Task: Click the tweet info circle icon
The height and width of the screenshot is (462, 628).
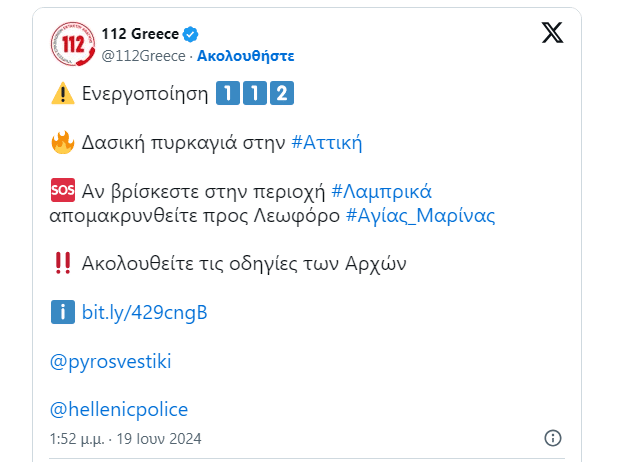Action: (x=553, y=438)
